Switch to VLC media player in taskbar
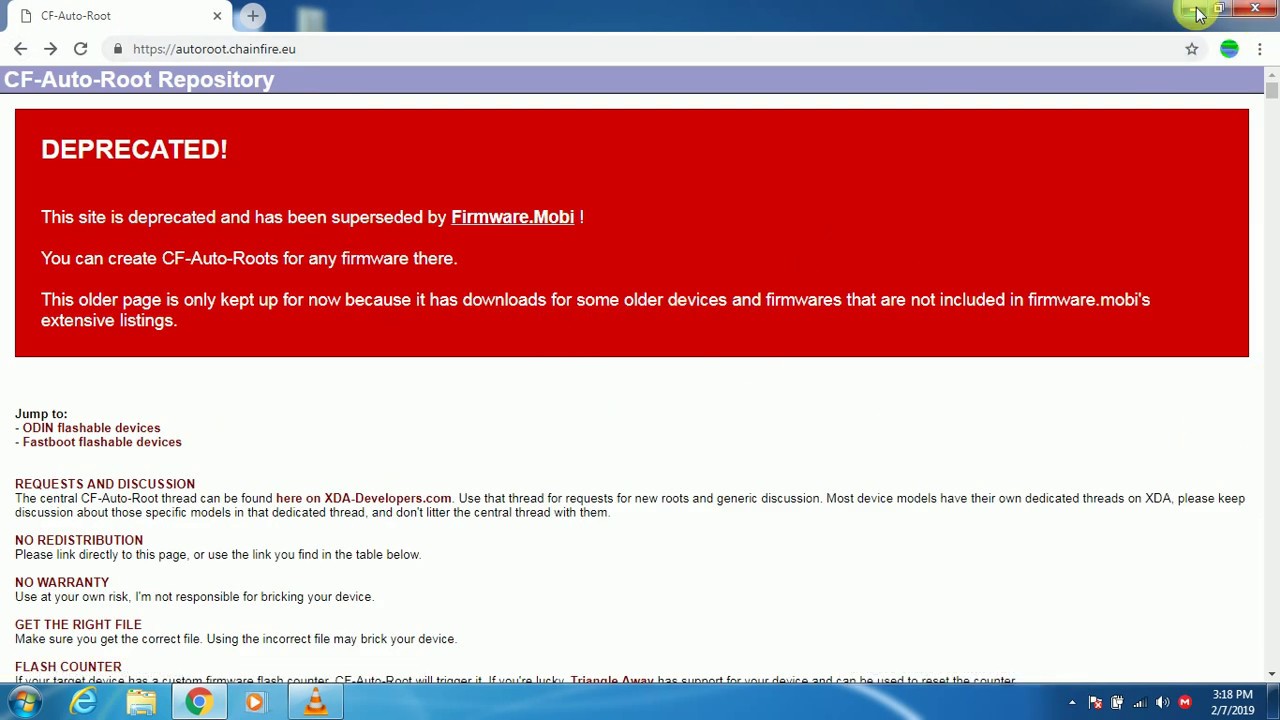The image size is (1280, 720). [315, 702]
